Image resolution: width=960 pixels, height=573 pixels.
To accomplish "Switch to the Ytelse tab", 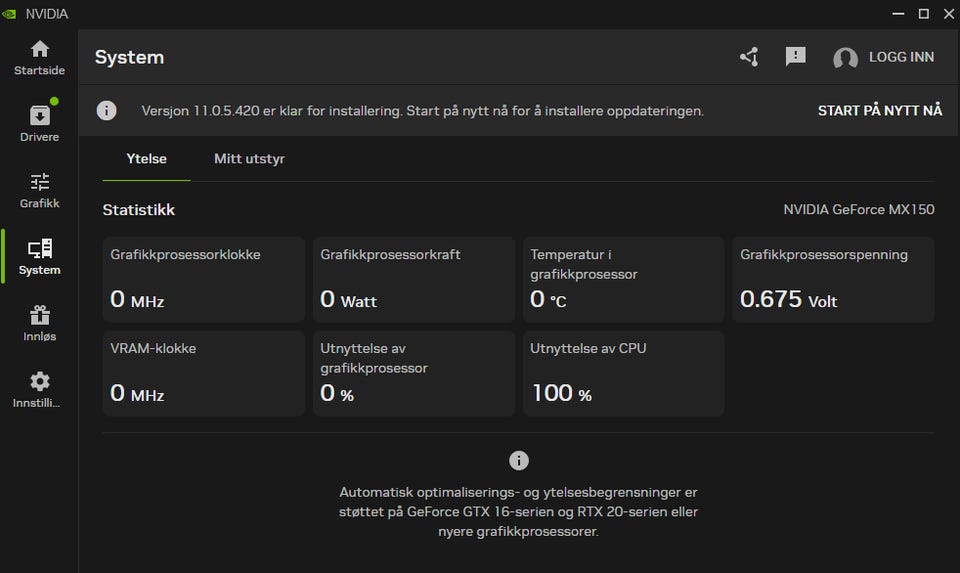I will pos(146,159).
